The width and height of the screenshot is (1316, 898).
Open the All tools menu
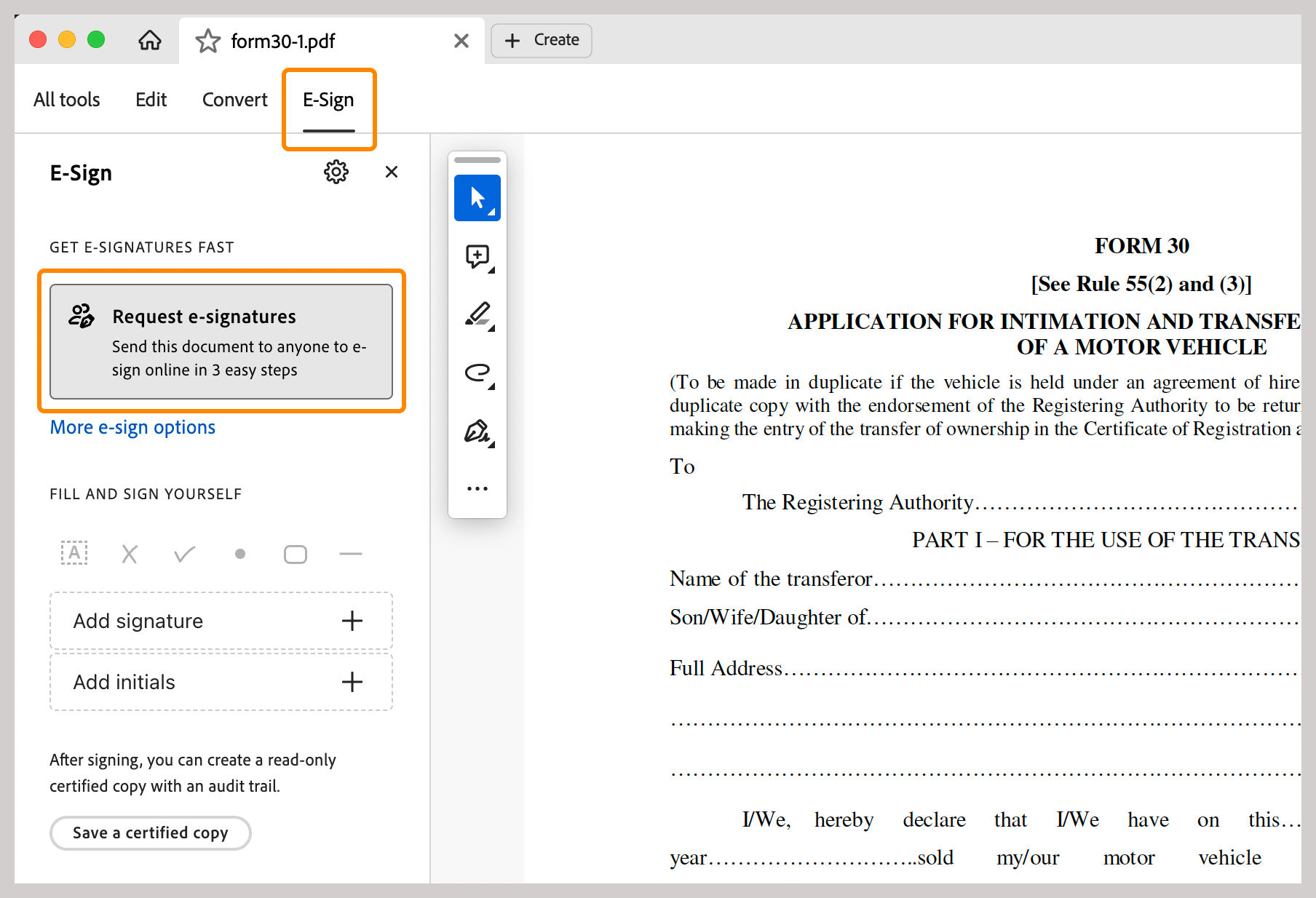click(67, 100)
